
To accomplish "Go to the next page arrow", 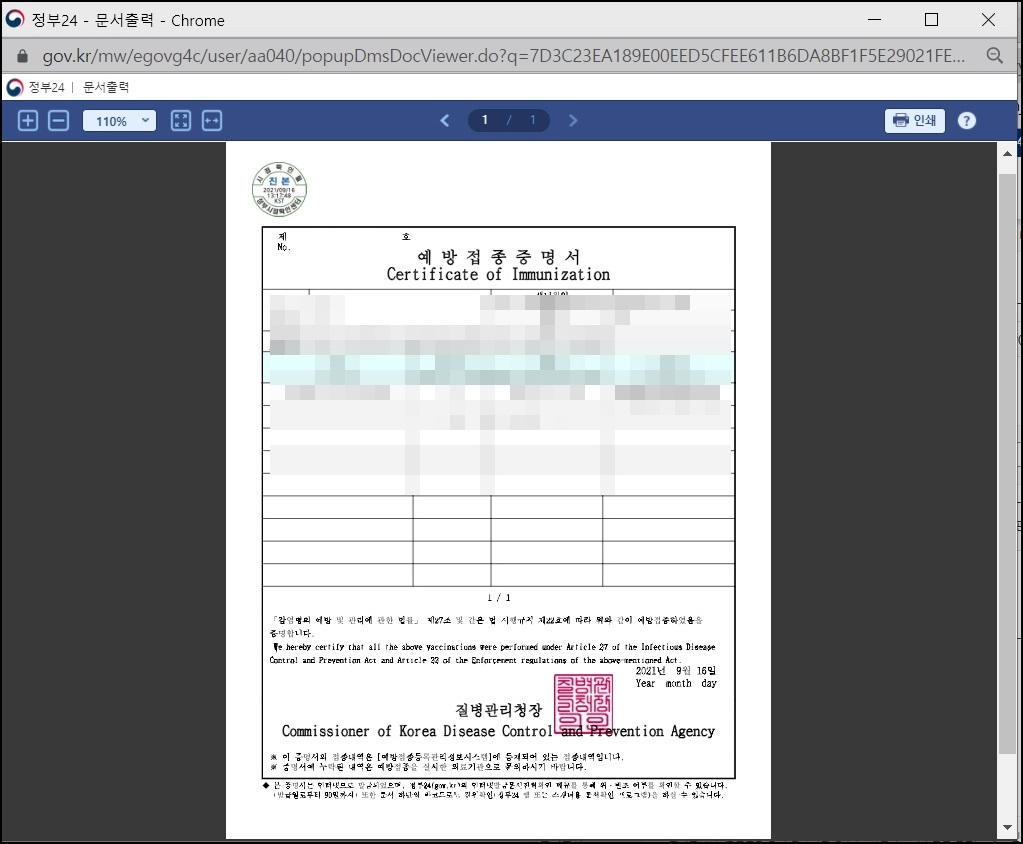I will (573, 121).
